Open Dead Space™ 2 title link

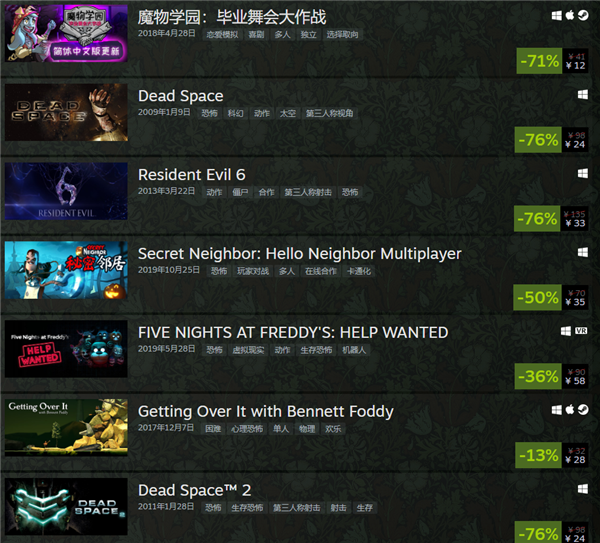[x=194, y=490]
